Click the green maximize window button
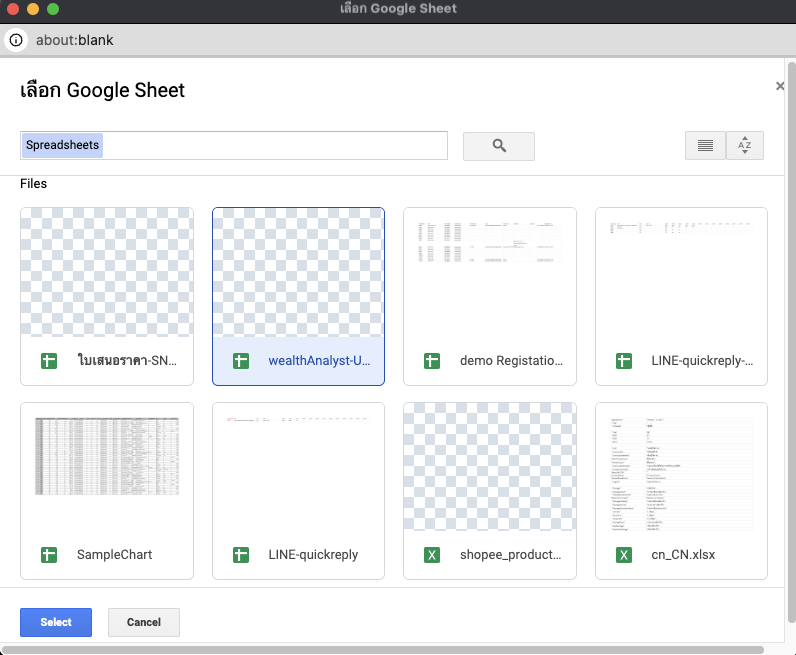Viewport: 796px width, 655px height. point(53,9)
